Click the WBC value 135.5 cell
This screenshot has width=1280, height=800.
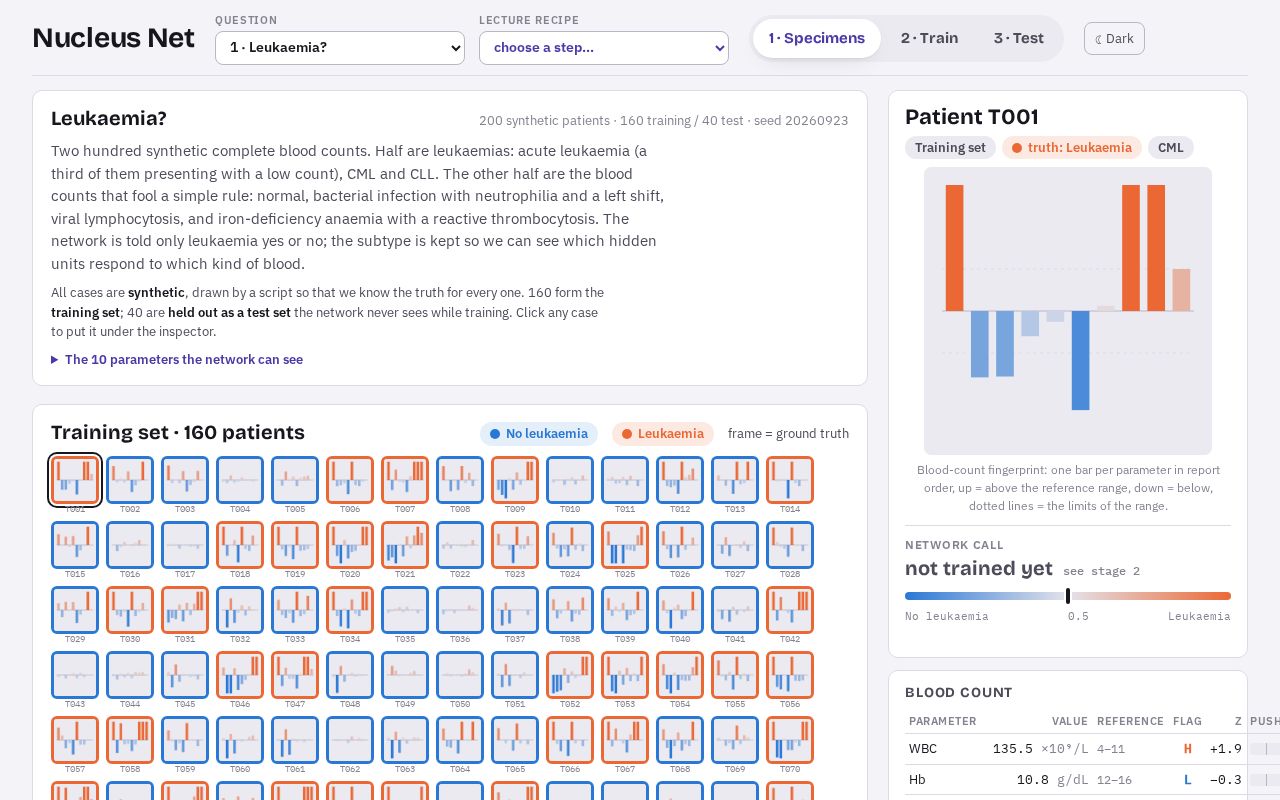1040,749
